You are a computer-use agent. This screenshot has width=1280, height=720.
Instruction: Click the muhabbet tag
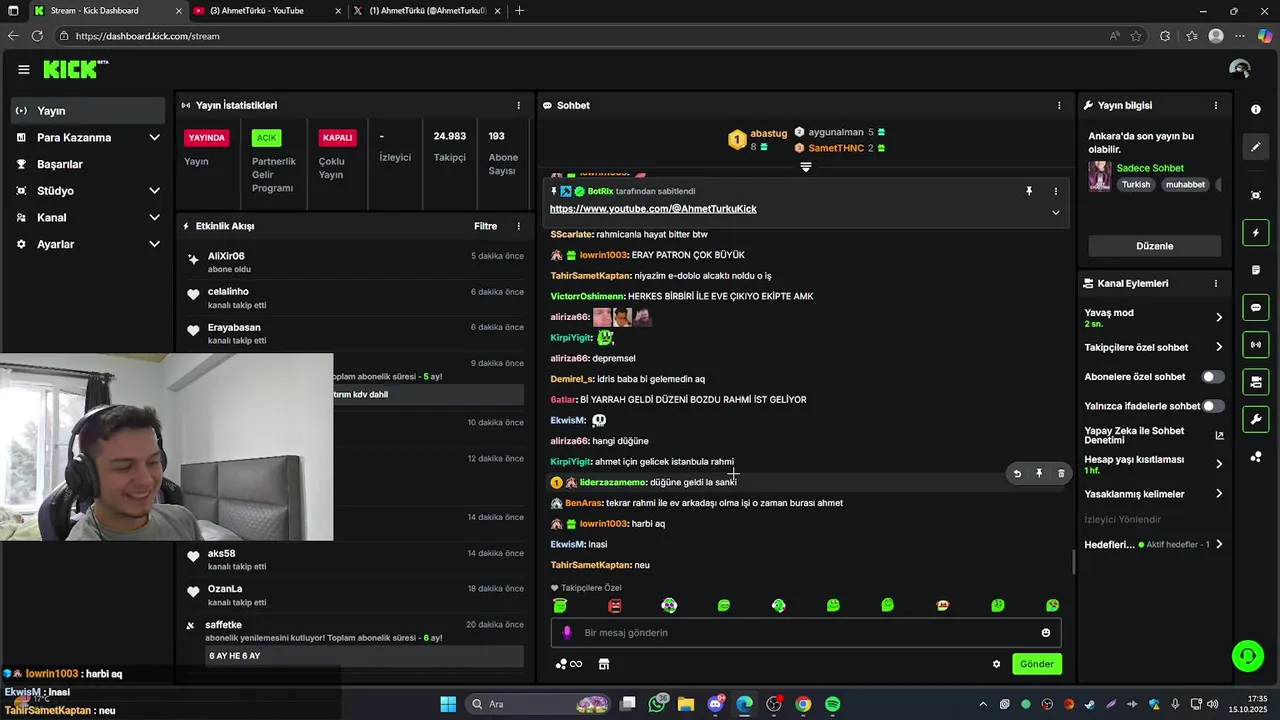tap(1186, 184)
